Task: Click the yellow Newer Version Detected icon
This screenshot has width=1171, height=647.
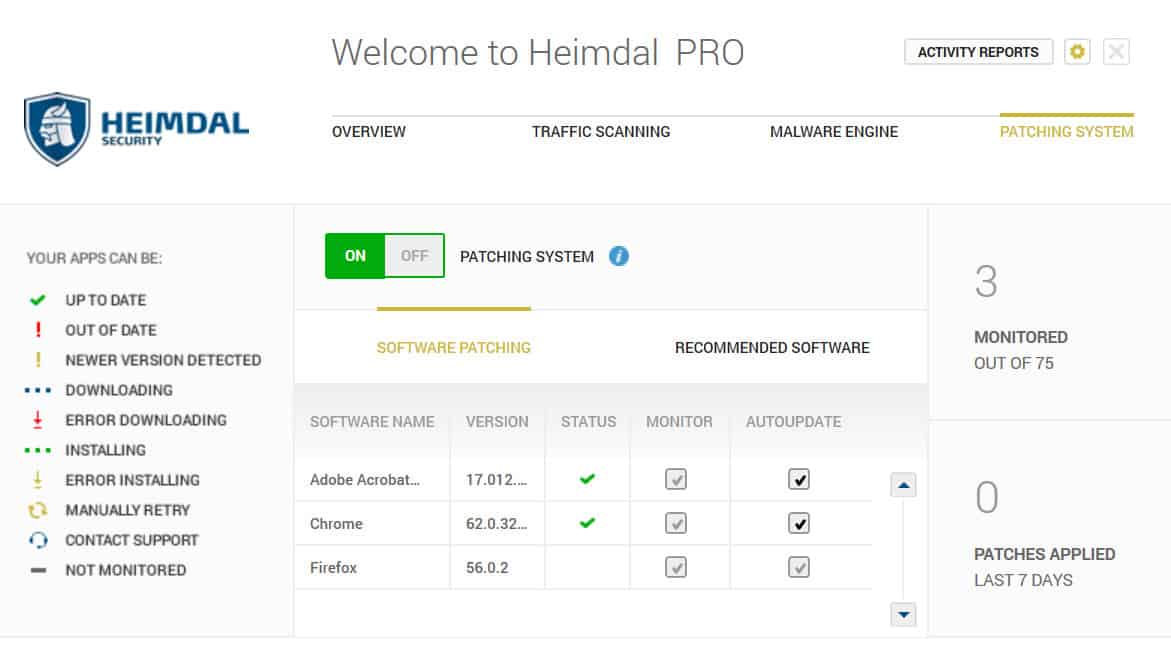Action: click(38, 359)
